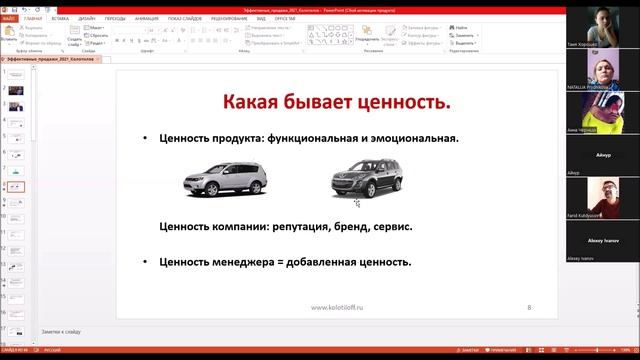Underline text with Ч button
Image resolution: width=640 pixels, height=360 pixels.
(131, 41)
